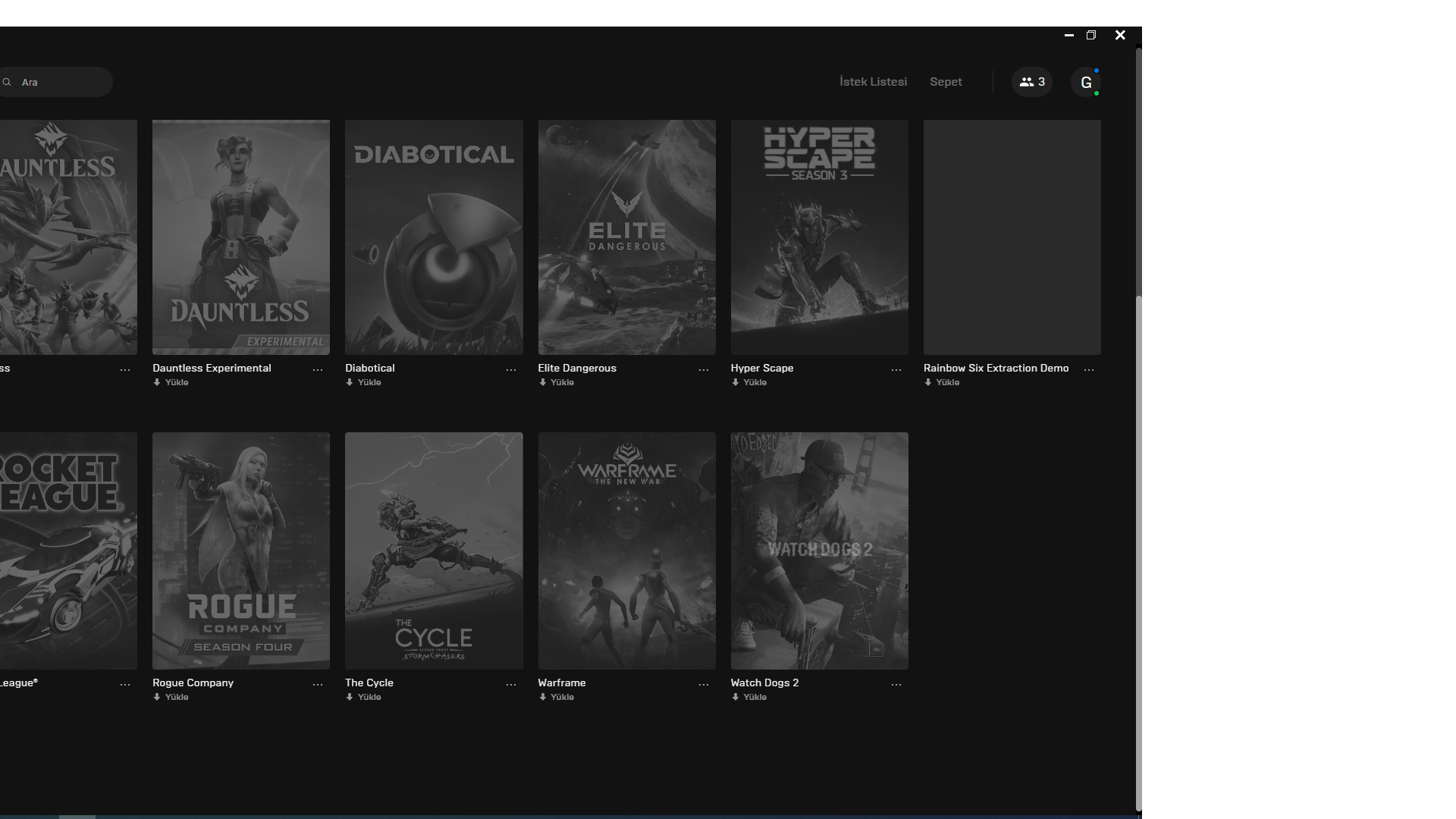Open options menu for Rocket League
Viewport: 1456px width, 819px height.
point(125,684)
